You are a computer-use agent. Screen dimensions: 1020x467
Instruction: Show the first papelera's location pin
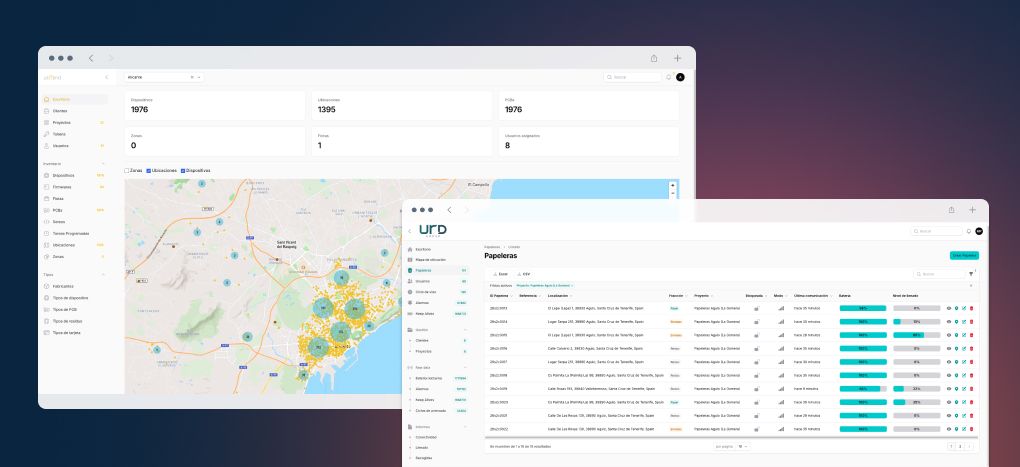coord(956,308)
